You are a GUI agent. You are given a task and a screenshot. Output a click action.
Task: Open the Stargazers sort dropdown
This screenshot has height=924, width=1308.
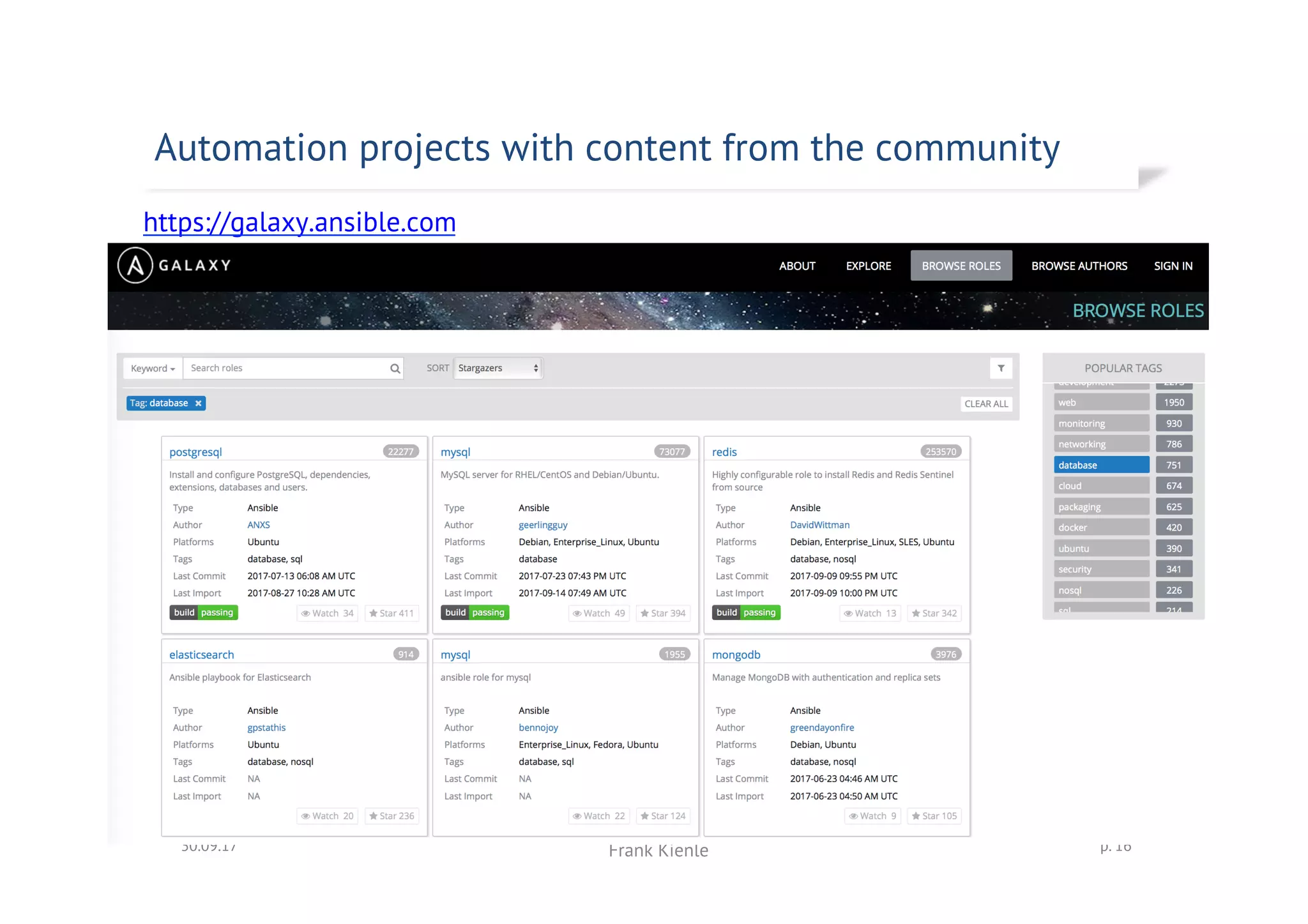tap(498, 368)
